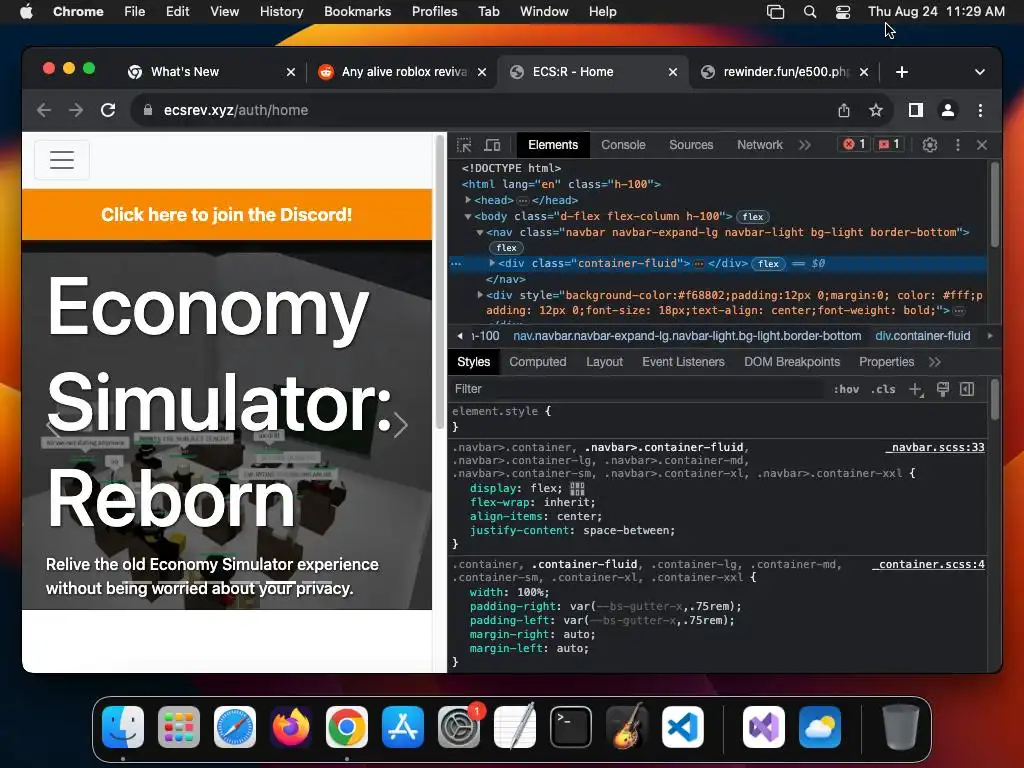Go to previous carousel slide arrow
1024x768 pixels.
(x=53, y=425)
